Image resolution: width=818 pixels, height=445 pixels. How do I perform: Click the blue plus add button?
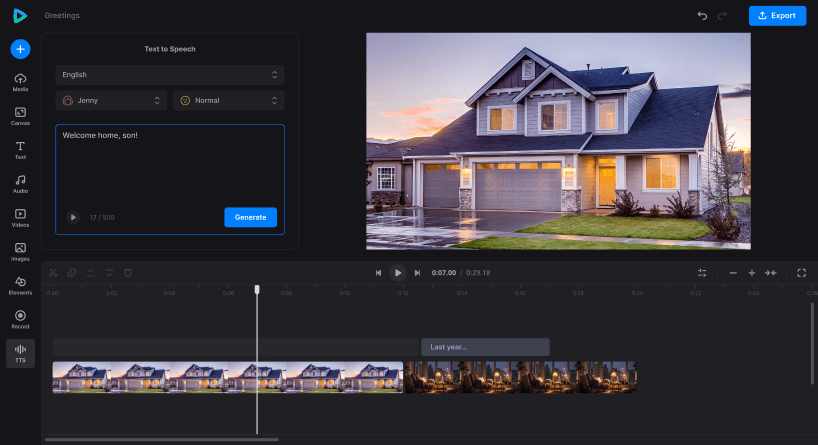[x=20, y=49]
